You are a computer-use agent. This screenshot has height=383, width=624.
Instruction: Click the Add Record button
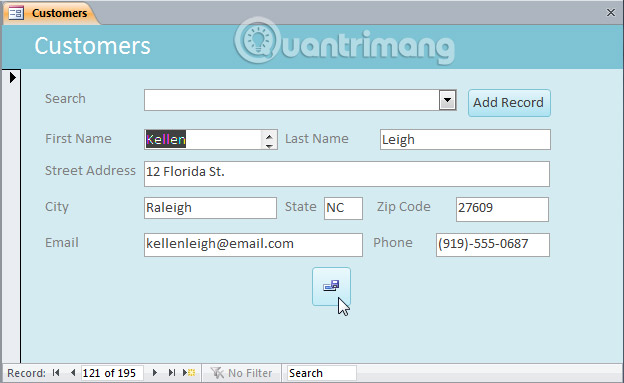point(509,103)
